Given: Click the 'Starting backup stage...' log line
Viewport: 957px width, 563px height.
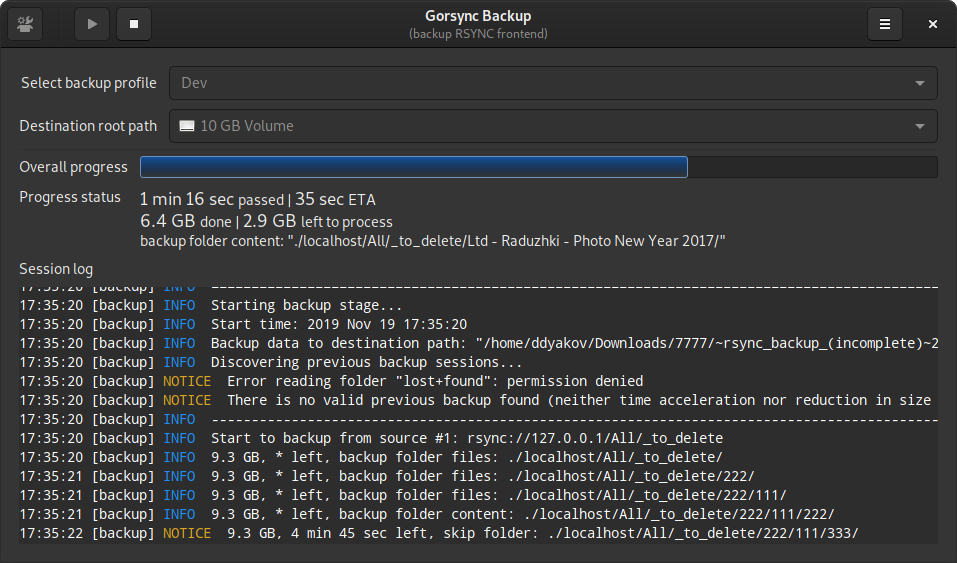Looking at the screenshot, I should 211,305.
